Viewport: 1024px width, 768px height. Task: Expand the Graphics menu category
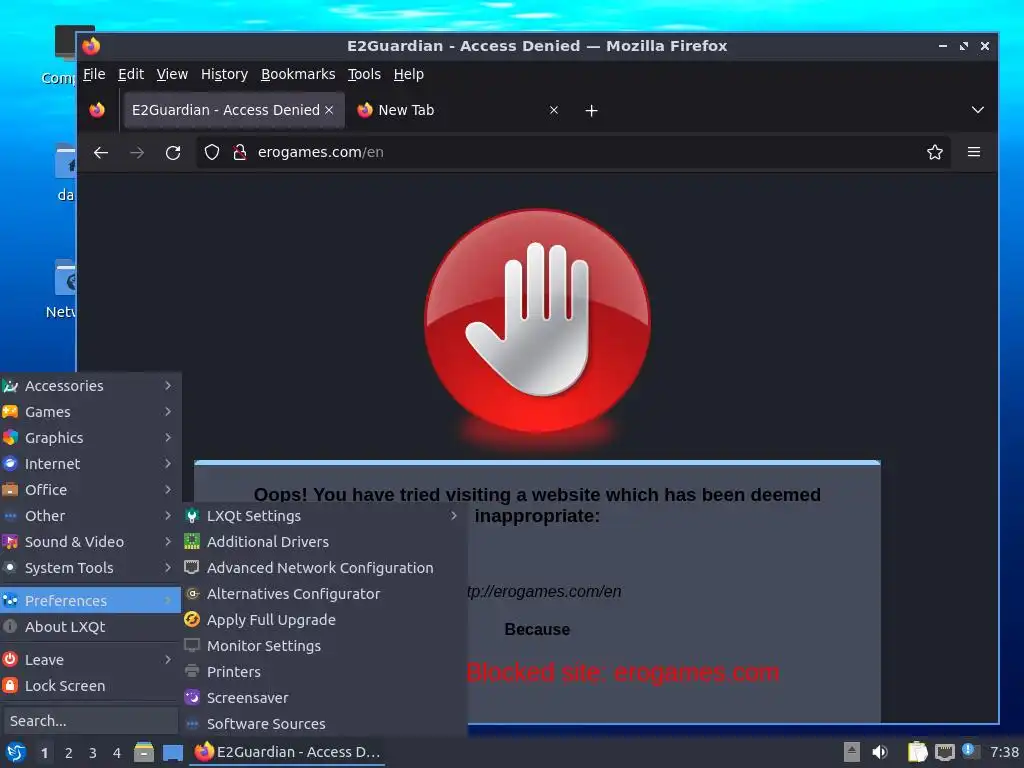pyautogui.click(x=90, y=438)
